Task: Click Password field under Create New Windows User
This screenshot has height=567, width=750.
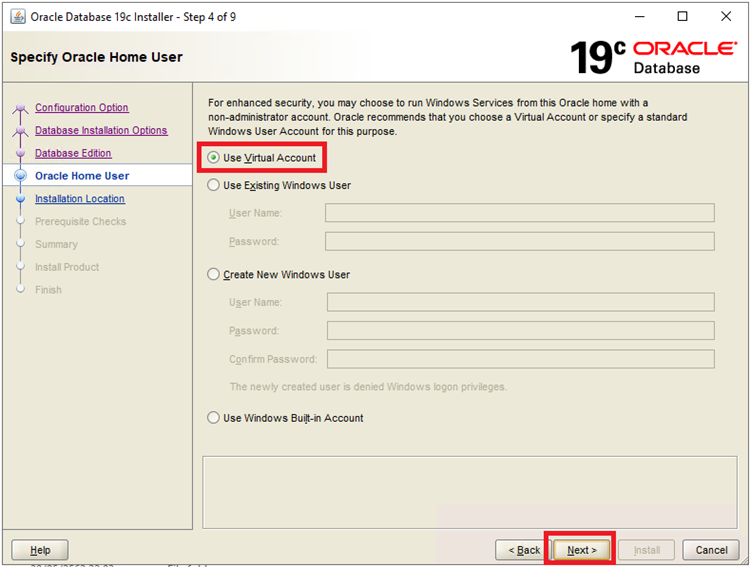Action: coord(521,331)
